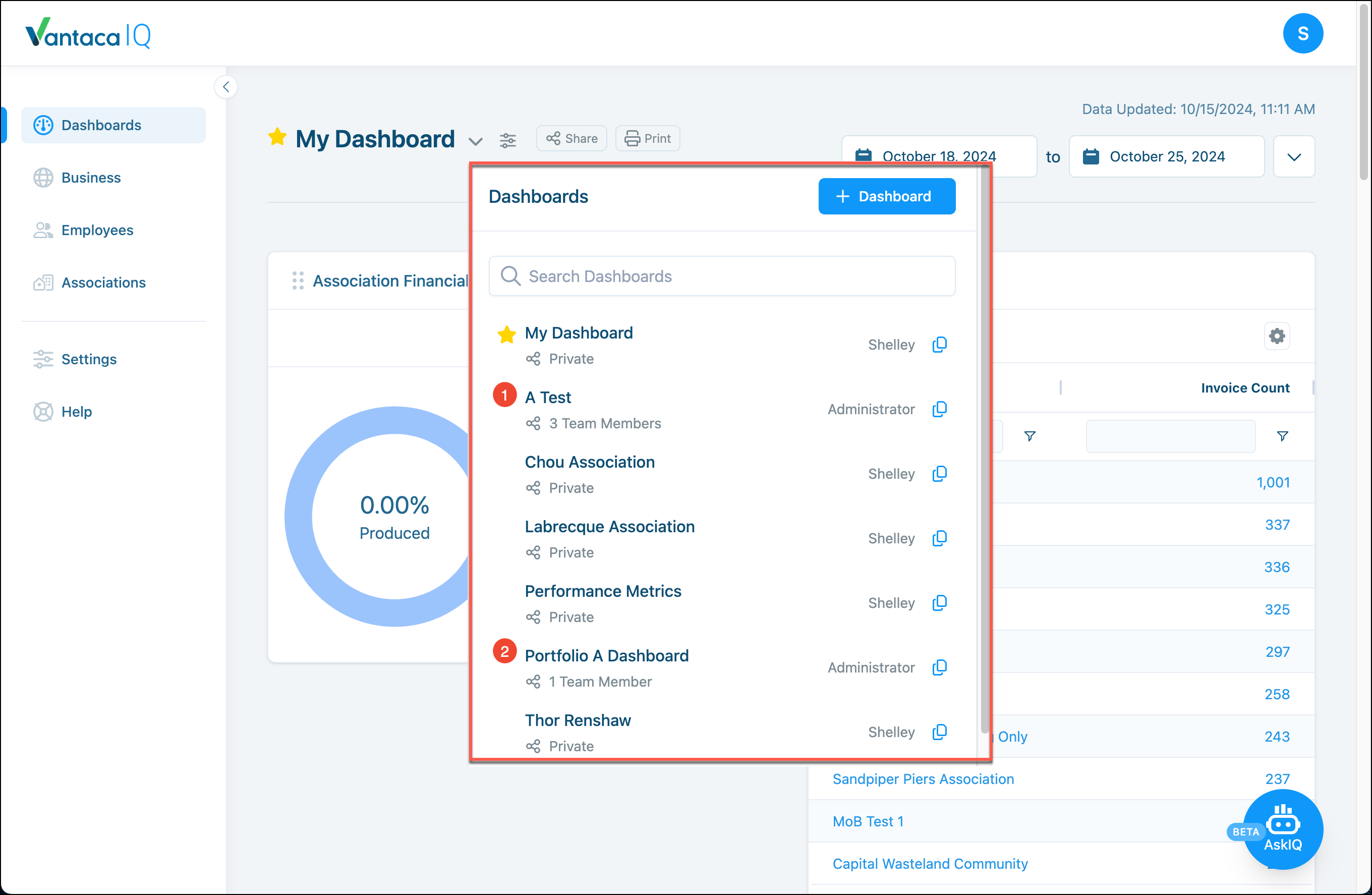Copy the Chou Association dashboard
Screen dimensions: 1372x895
click(x=940, y=473)
